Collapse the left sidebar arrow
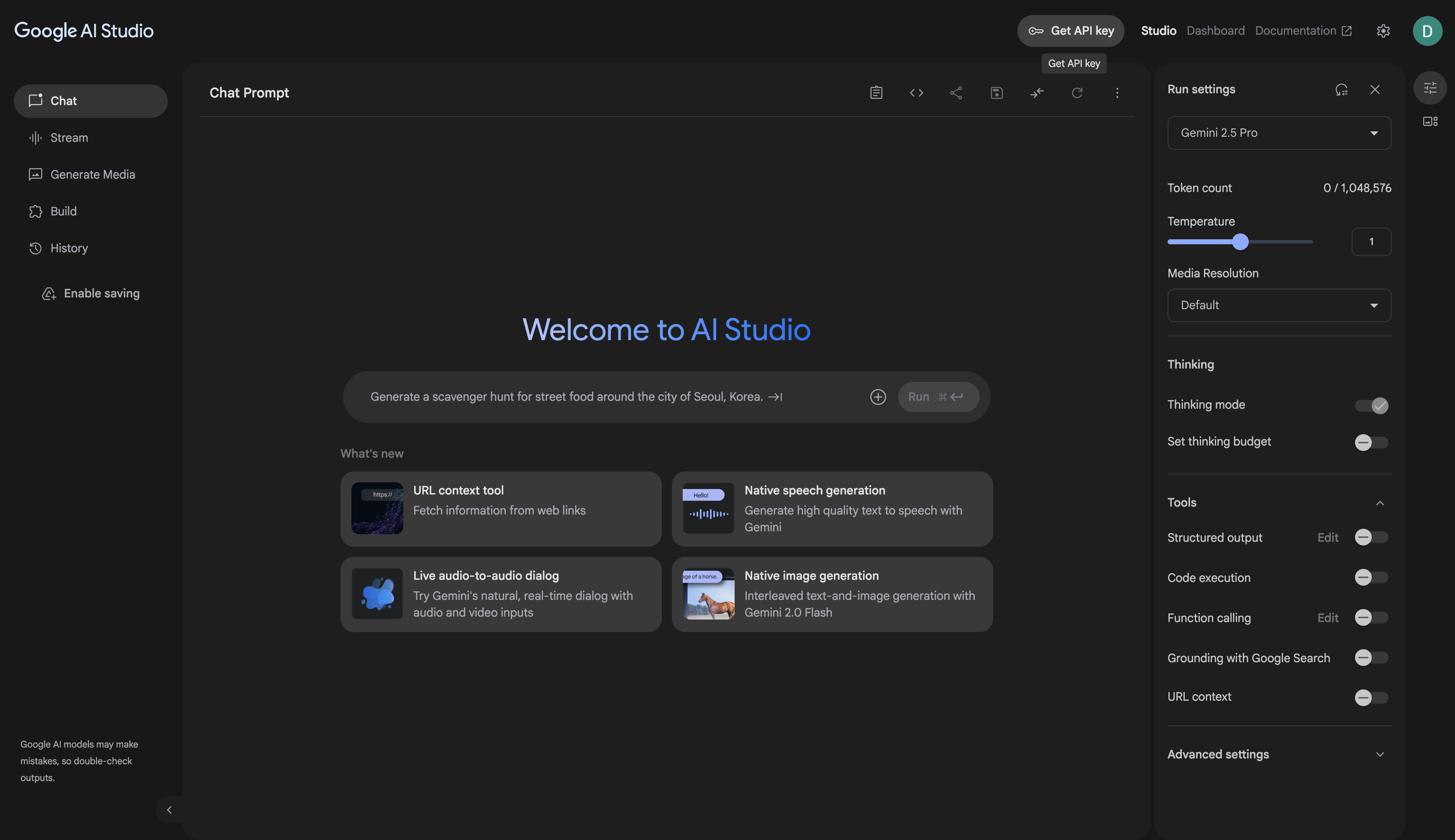This screenshot has width=1455, height=840. tap(169, 809)
